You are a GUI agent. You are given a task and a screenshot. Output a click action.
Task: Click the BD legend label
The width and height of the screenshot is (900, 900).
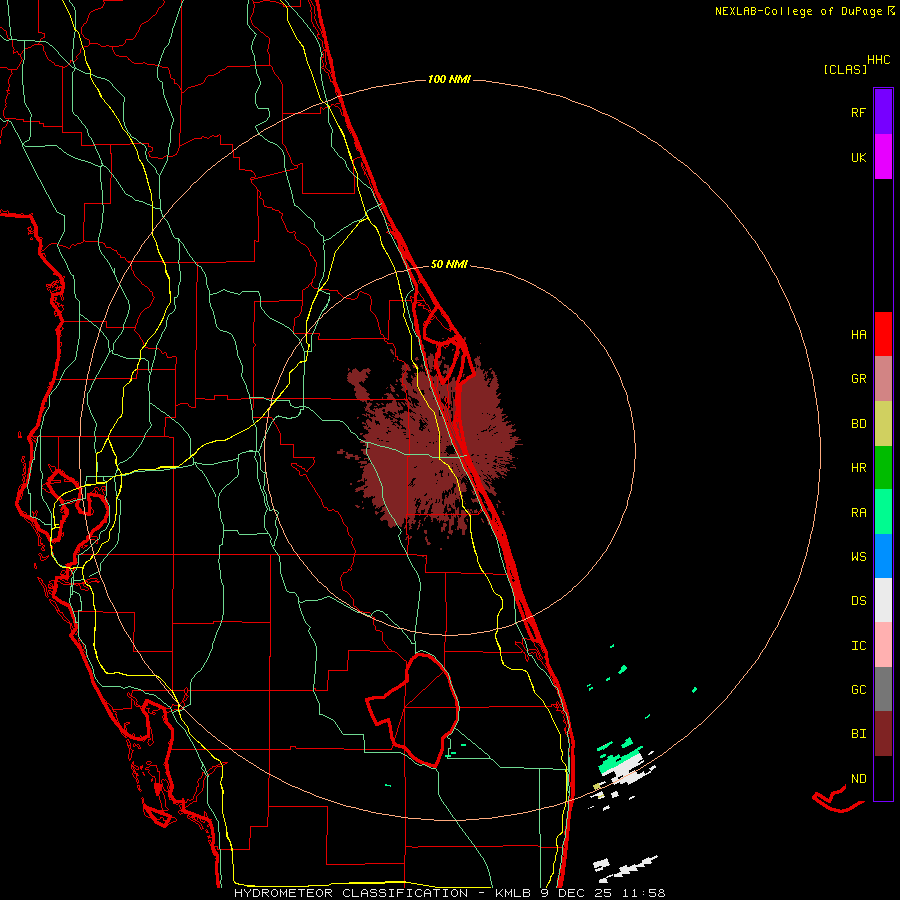coord(858,423)
